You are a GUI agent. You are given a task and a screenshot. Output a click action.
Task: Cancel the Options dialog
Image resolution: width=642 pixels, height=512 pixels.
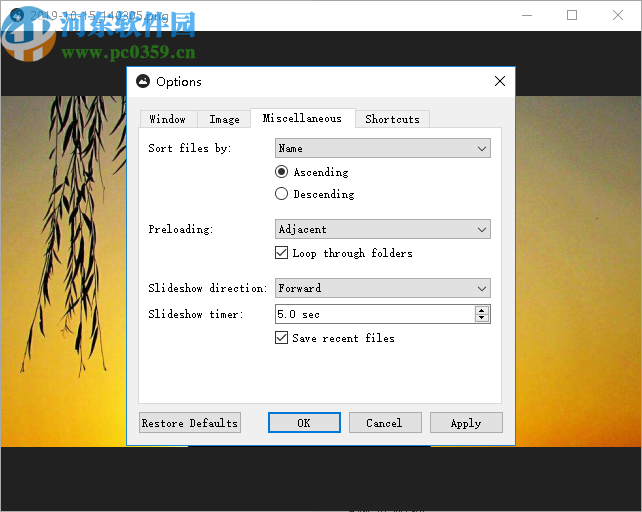coord(385,423)
